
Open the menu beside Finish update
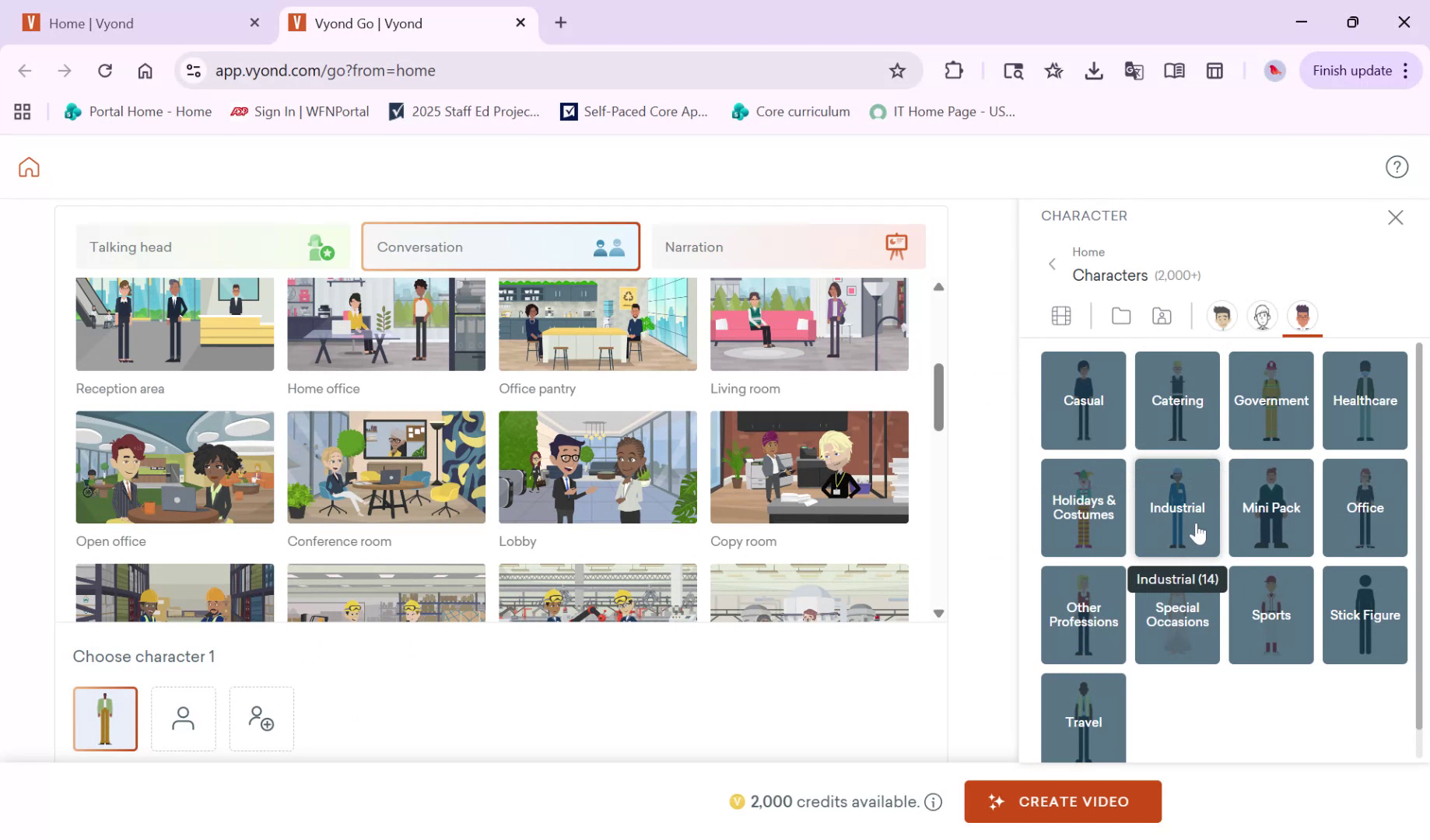click(x=1406, y=70)
